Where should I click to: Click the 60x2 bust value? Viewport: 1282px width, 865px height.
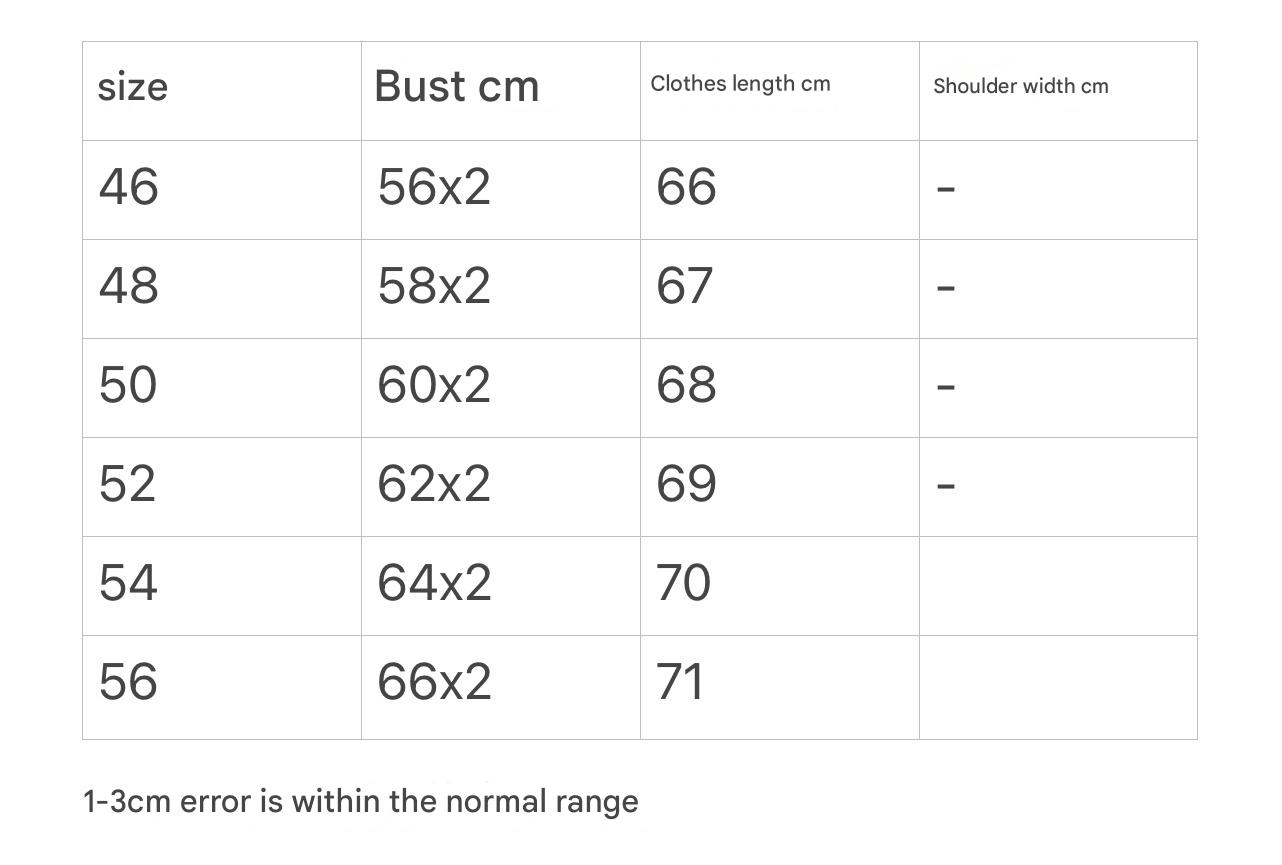[x=434, y=385]
